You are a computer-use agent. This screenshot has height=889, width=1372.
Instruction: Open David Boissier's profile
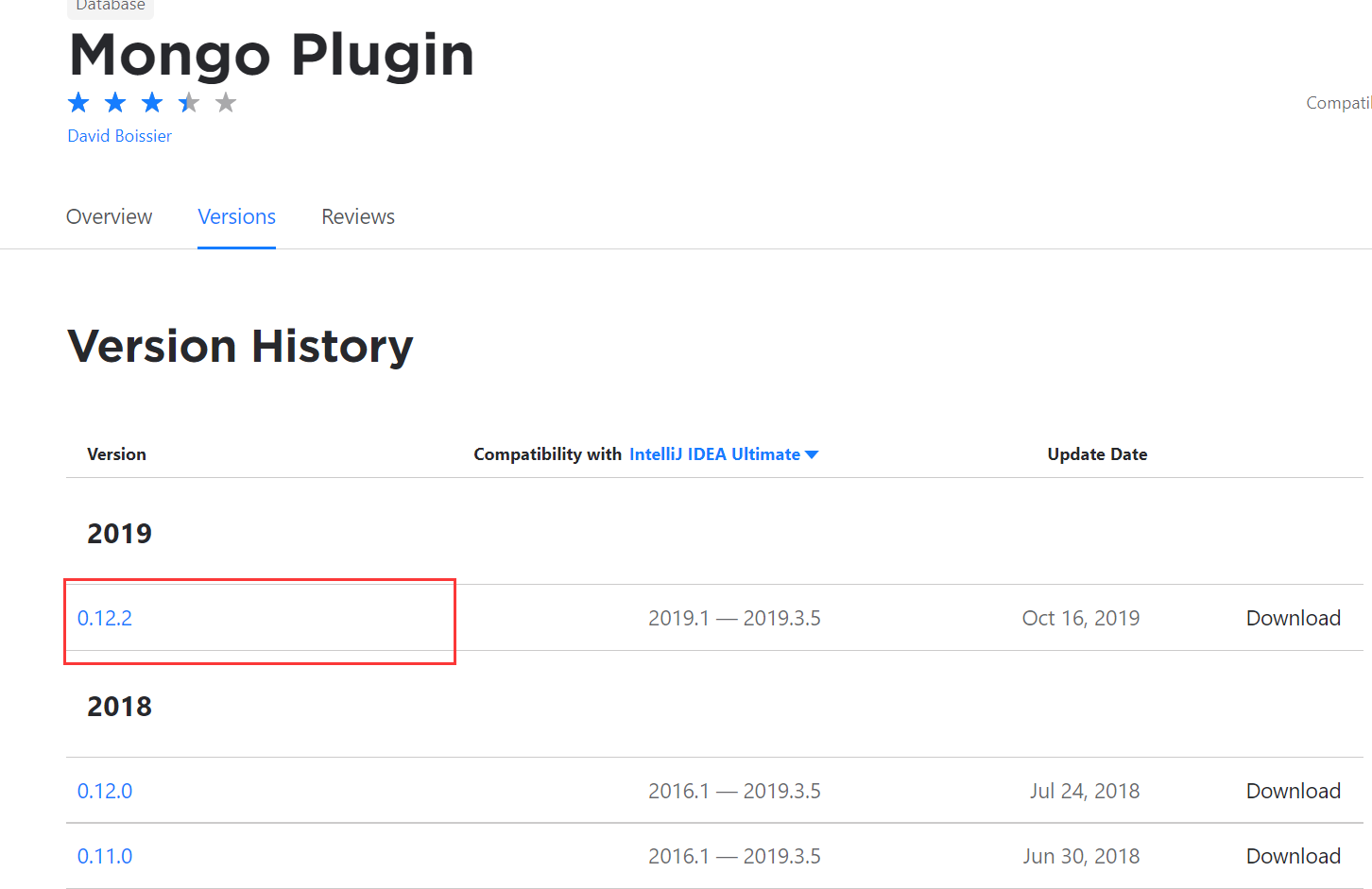point(119,135)
